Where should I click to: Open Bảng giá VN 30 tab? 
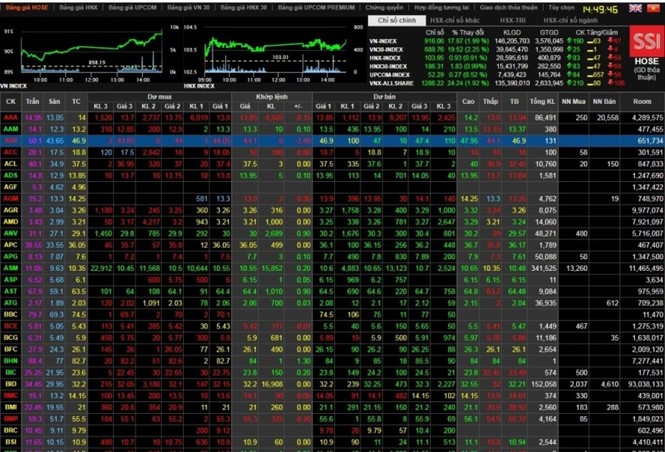[x=188, y=8]
